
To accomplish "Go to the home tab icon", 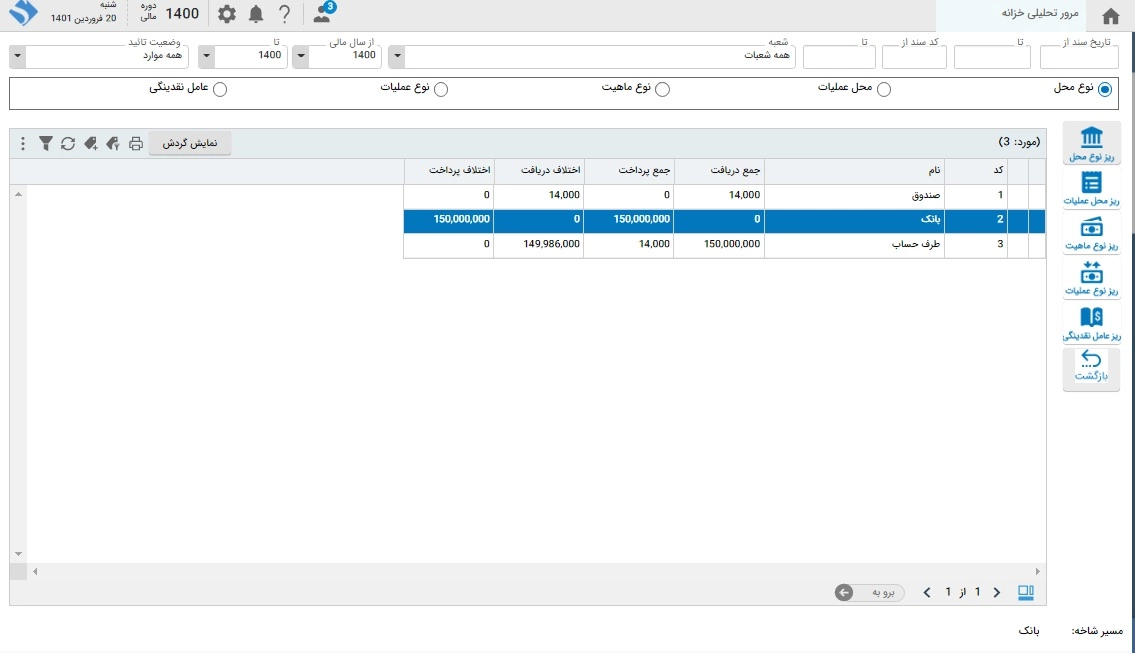I will click(x=1110, y=16).
